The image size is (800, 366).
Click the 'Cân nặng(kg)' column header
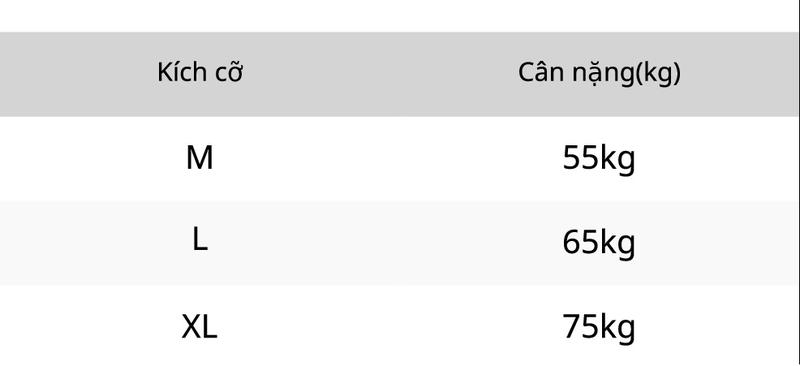[599, 74]
